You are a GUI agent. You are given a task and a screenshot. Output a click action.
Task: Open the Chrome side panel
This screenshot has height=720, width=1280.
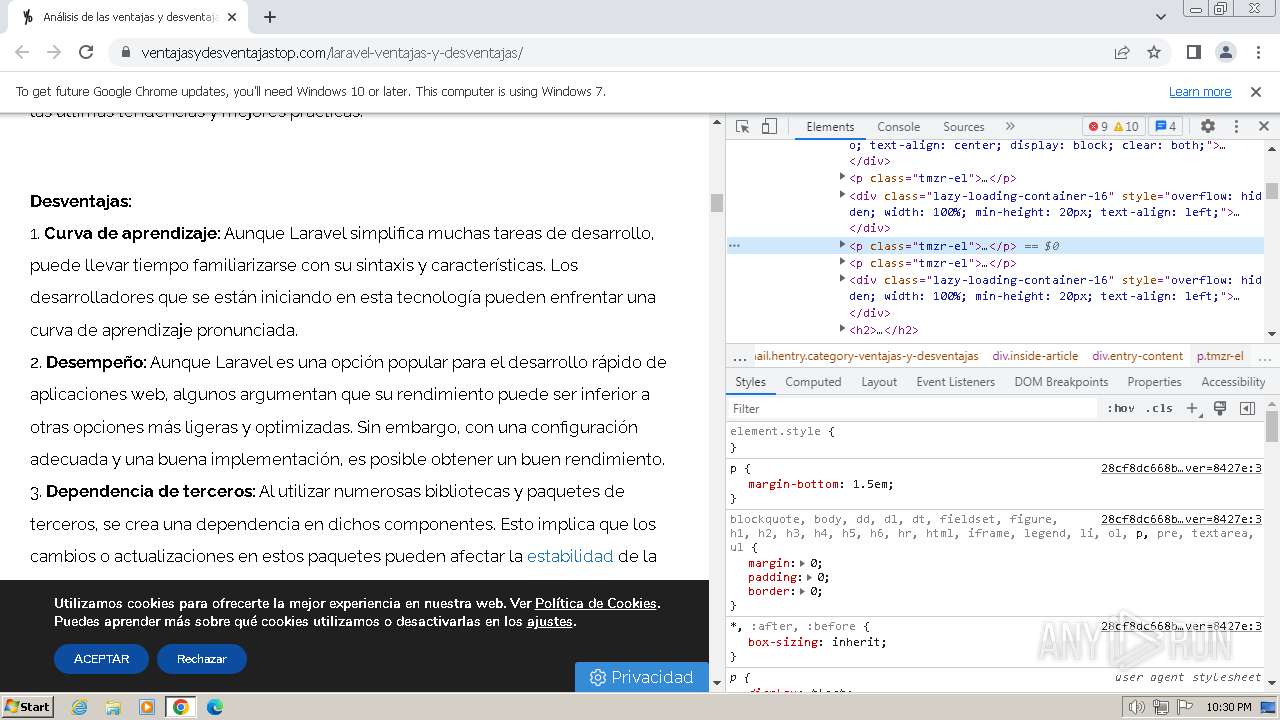click(x=1194, y=52)
